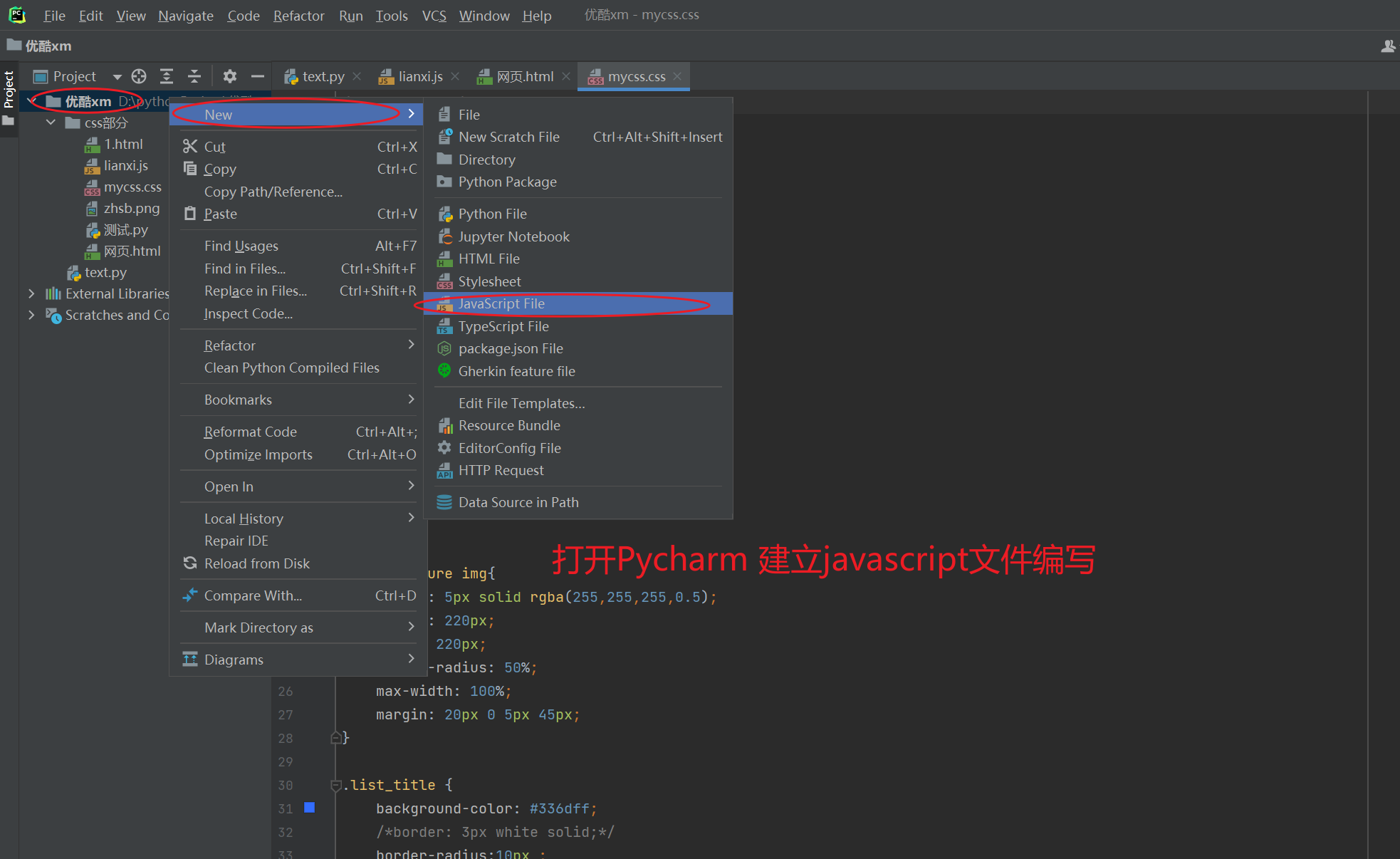Select Stylesheet in New submenu

tap(578, 281)
